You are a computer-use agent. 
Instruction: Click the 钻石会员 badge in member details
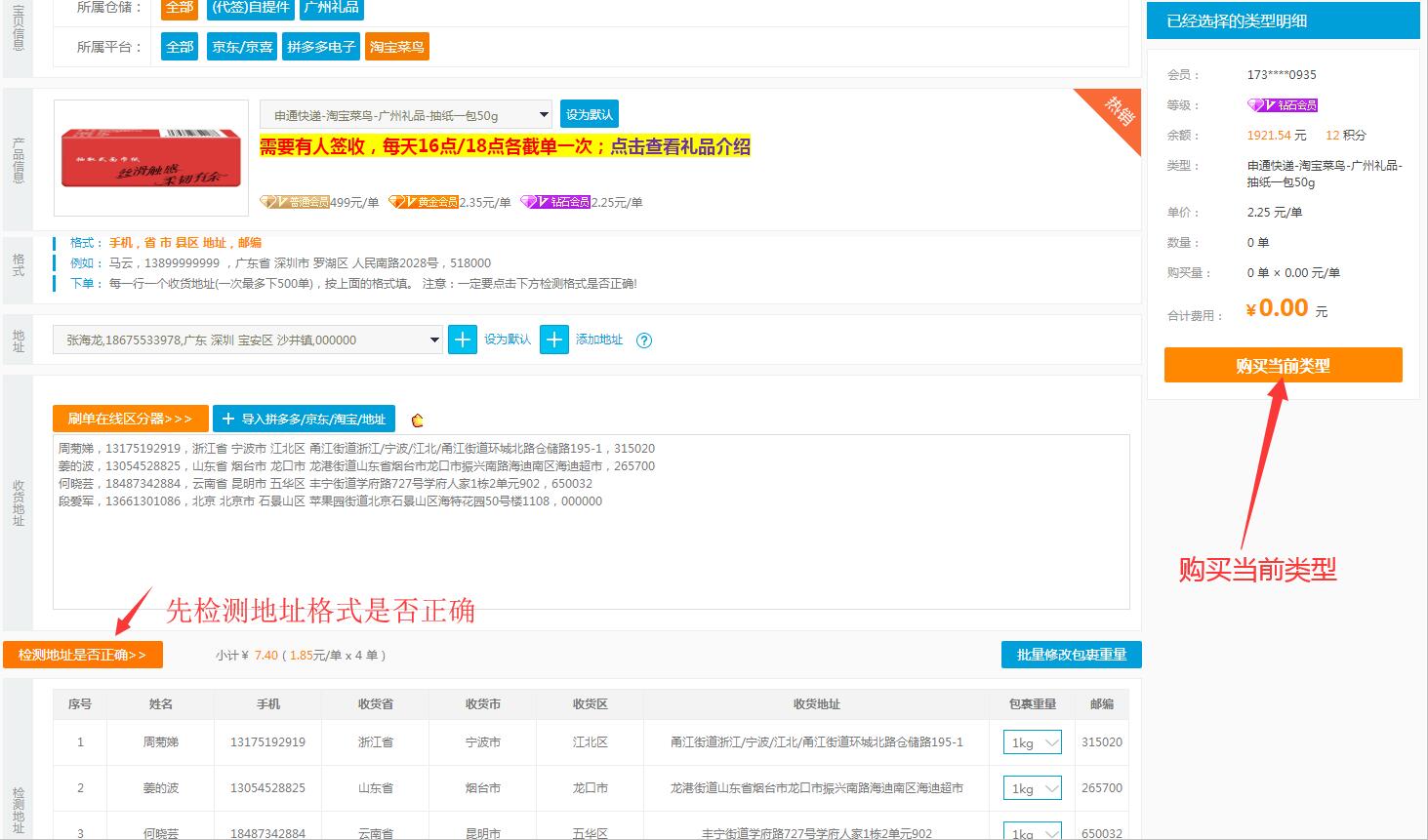coord(1283,105)
